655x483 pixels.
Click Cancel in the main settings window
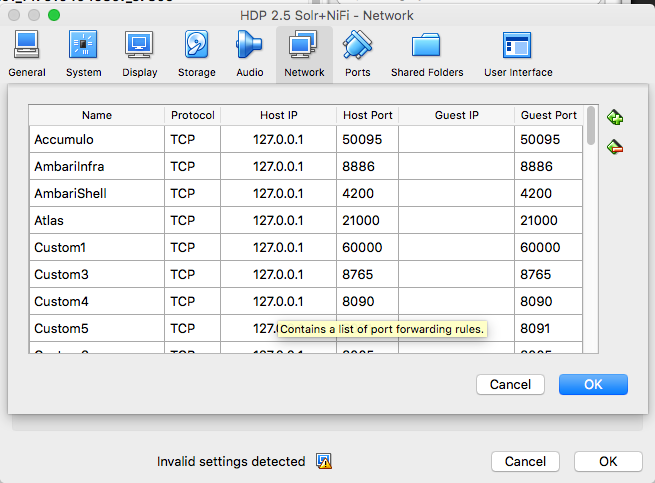525,461
